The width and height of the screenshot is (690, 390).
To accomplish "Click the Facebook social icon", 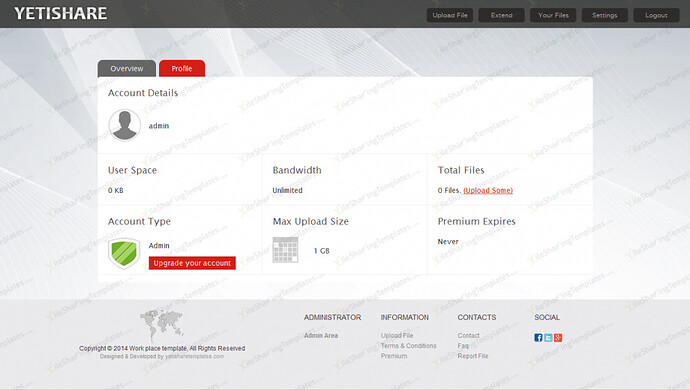I will tap(538, 338).
